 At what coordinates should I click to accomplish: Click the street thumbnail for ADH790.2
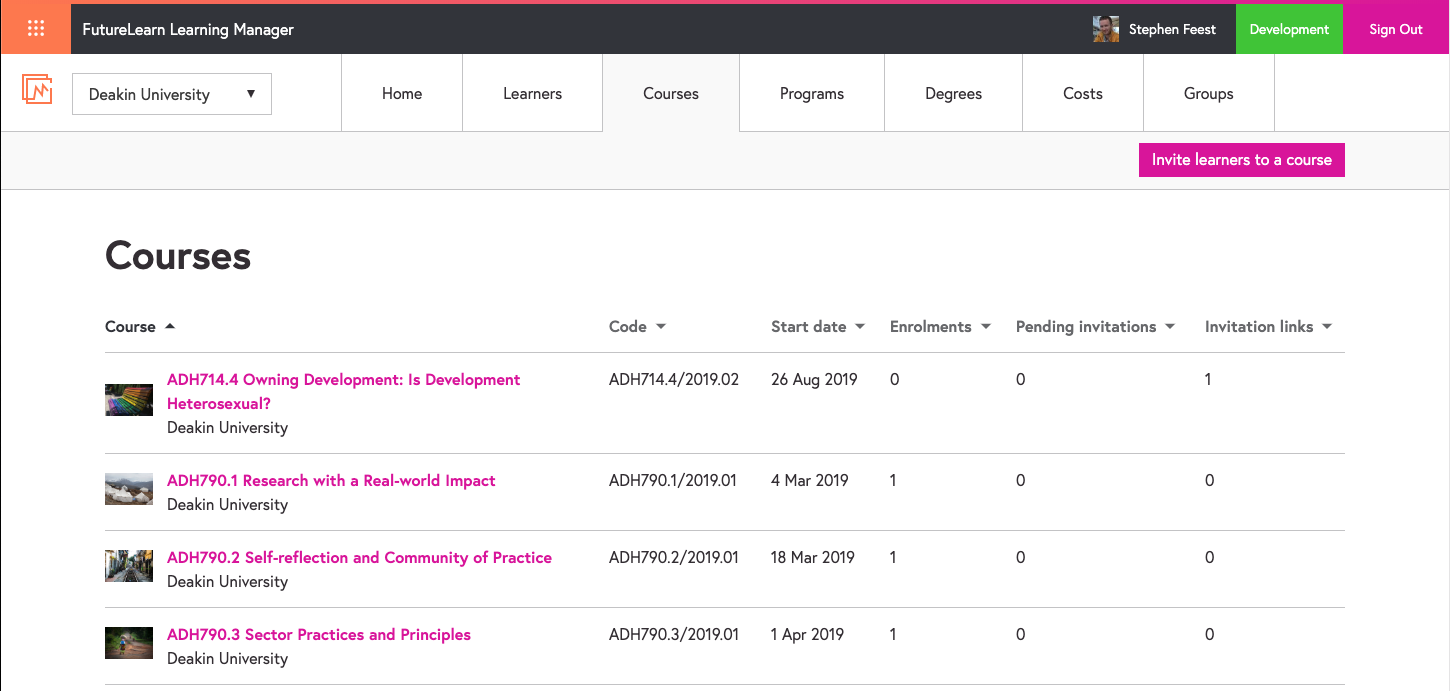pyautogui.click(x=129, y=566)
